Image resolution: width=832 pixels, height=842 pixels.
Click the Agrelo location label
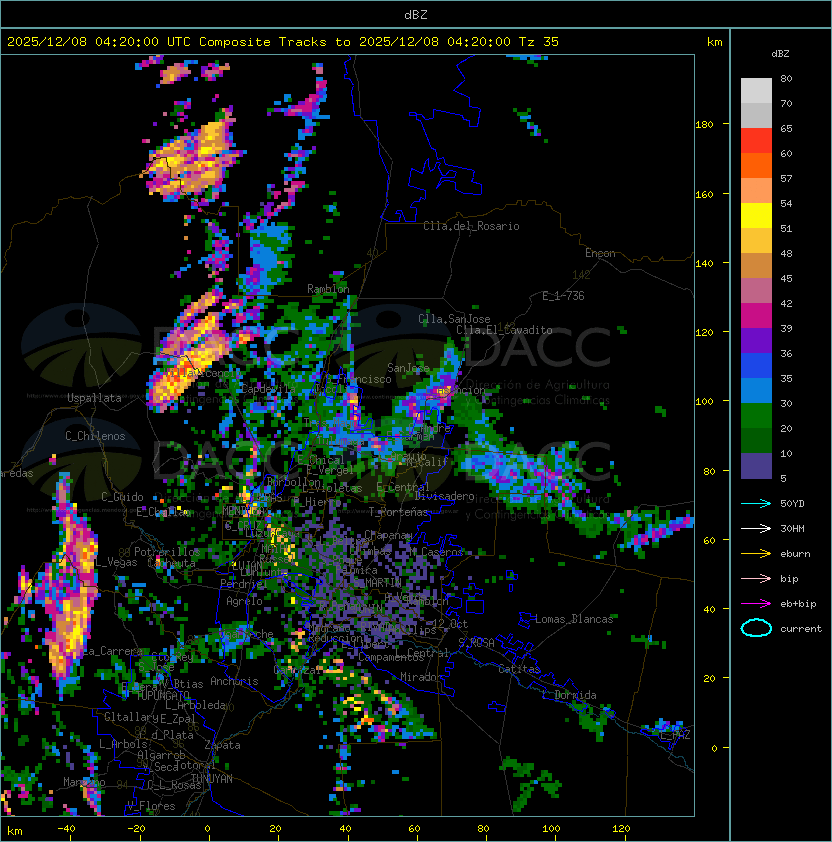click(244, 601)
